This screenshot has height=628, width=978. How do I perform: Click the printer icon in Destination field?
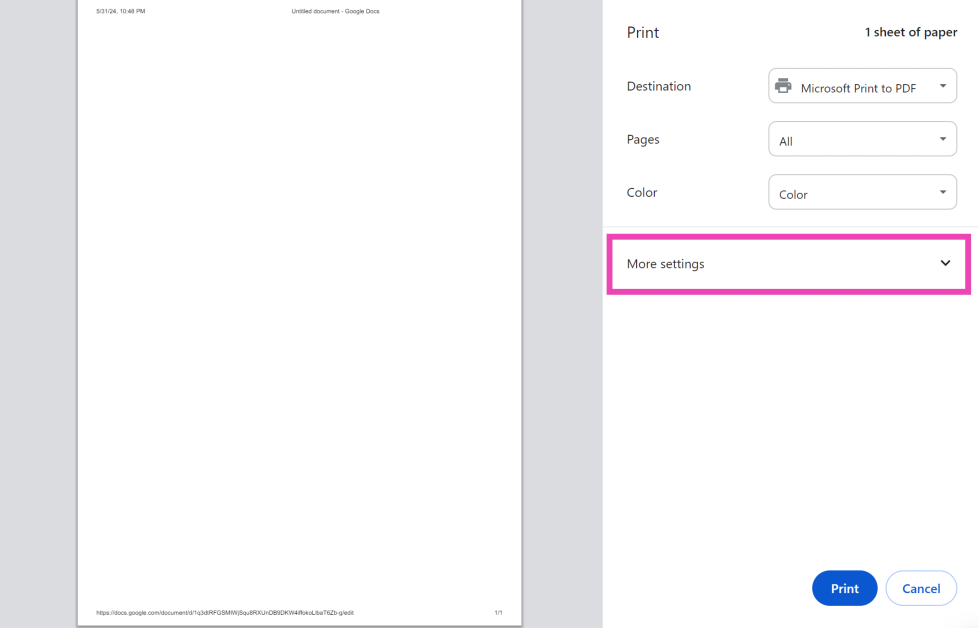(x=783, y=86)
